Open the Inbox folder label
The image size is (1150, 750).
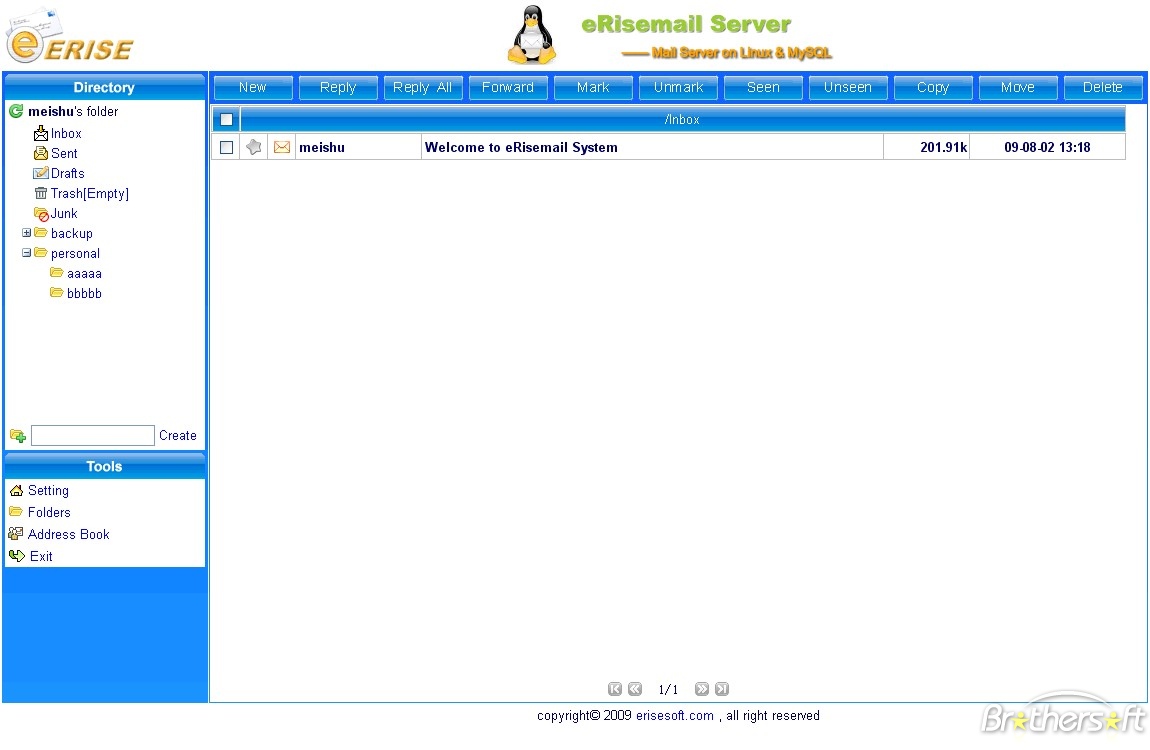[x=66, y=133]
